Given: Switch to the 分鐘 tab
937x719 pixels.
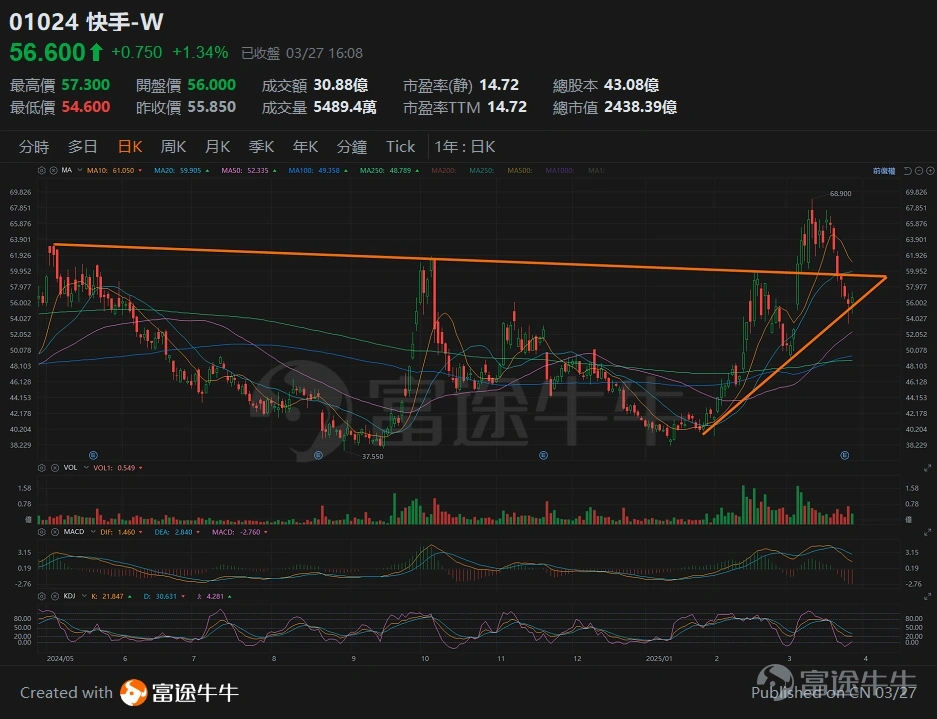Looking at the screenshot, I should coord(352,147).
